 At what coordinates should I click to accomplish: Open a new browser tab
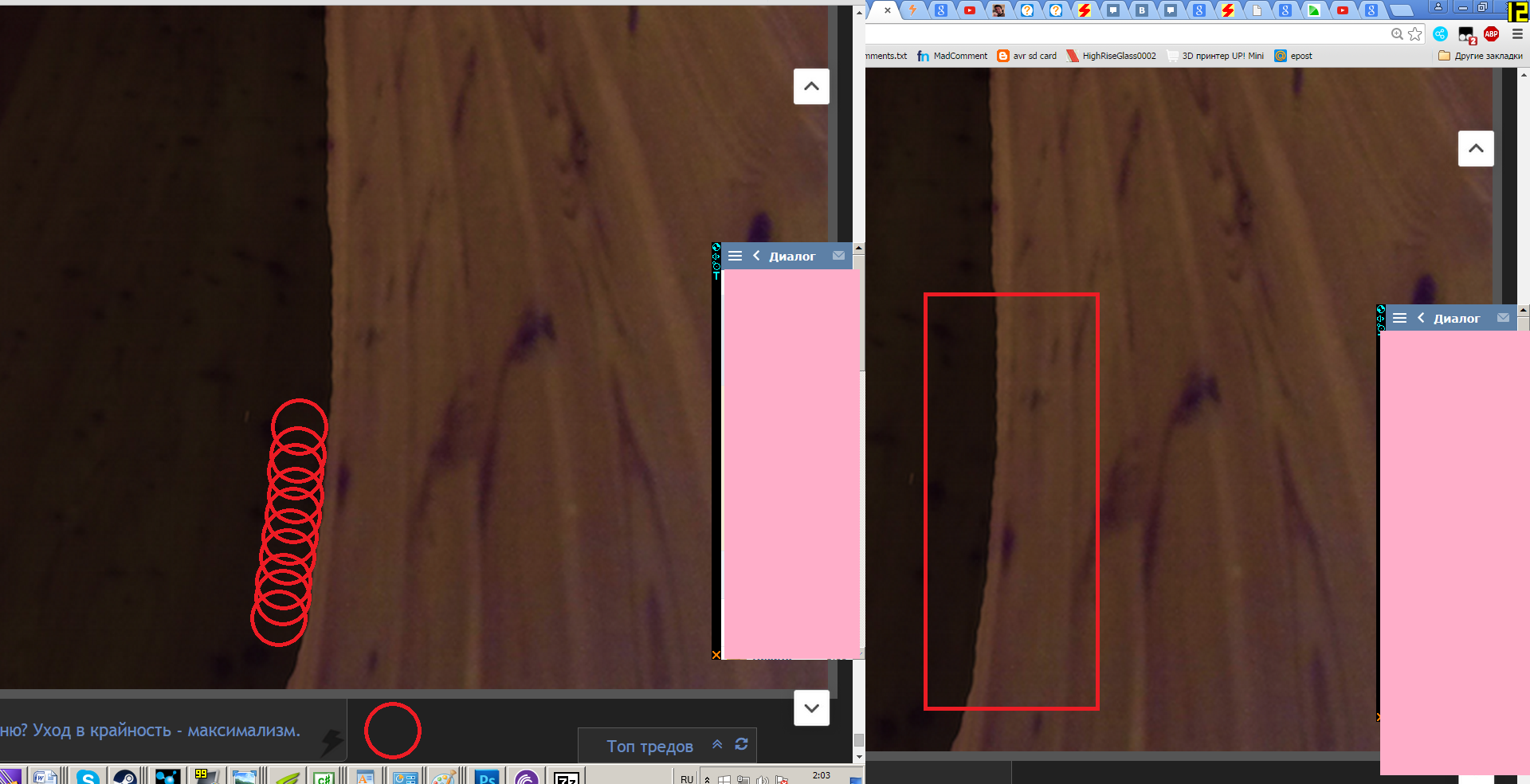1401,11
